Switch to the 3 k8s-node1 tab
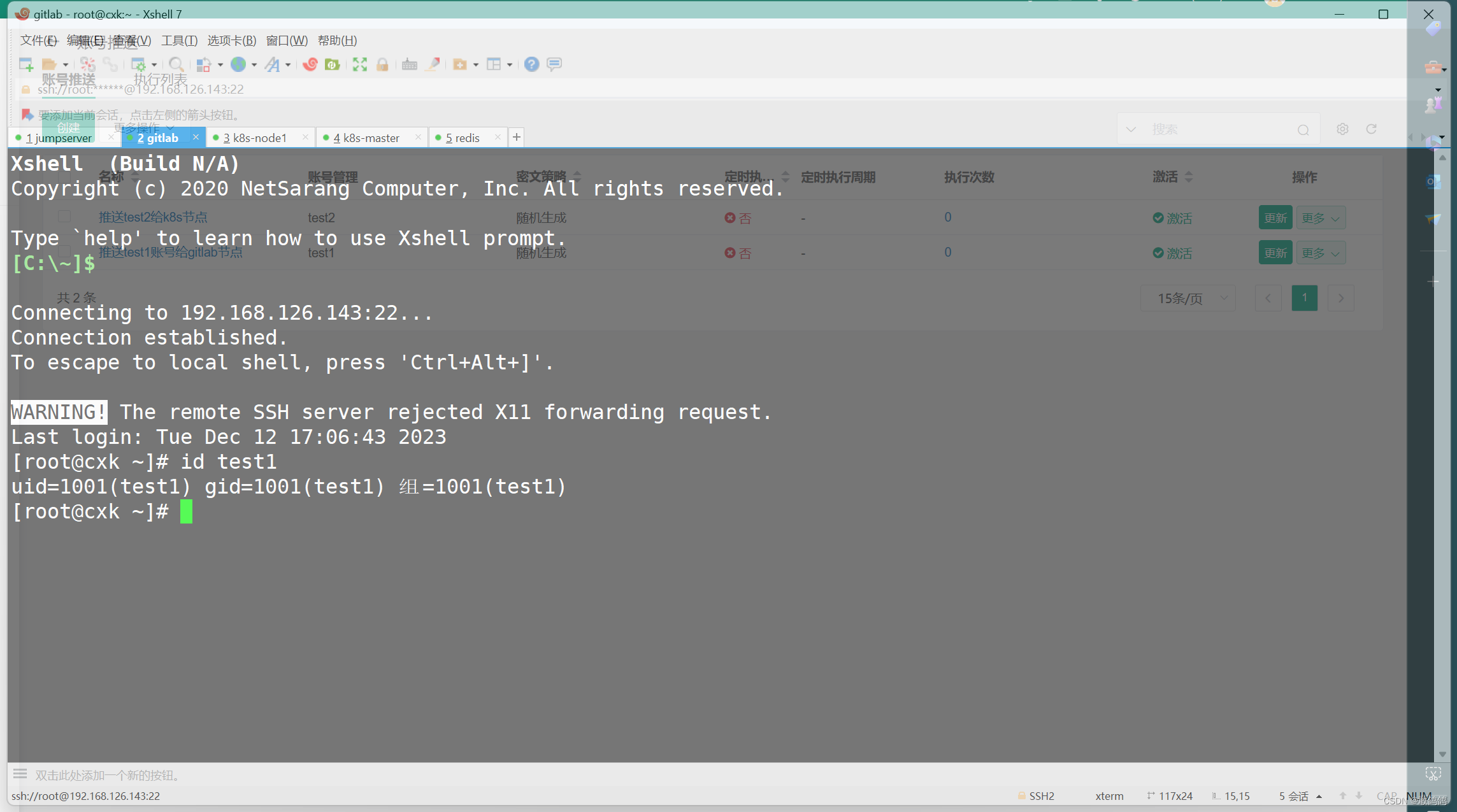The width and height of the screenshot is (1457, 812). click(x=255, y=138)
